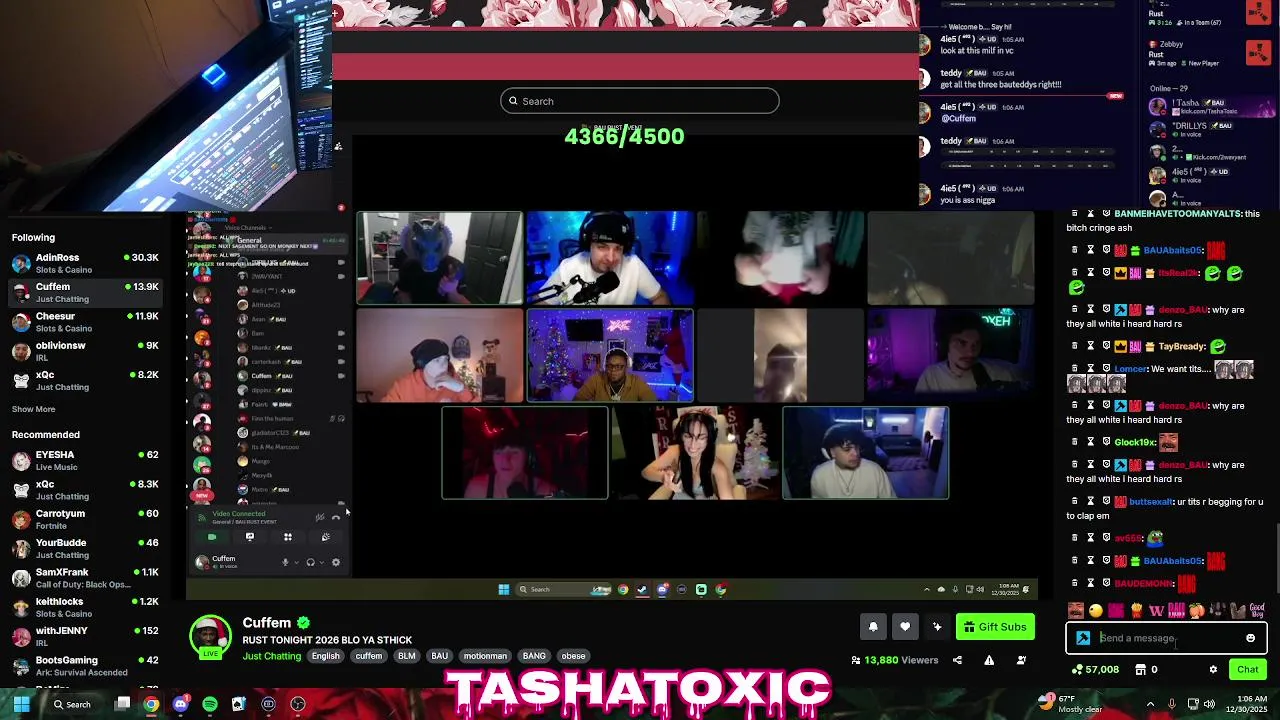Timeout user Lomcer in chat
Screen dimensions: 1280x720
(x=1091, y=368)
